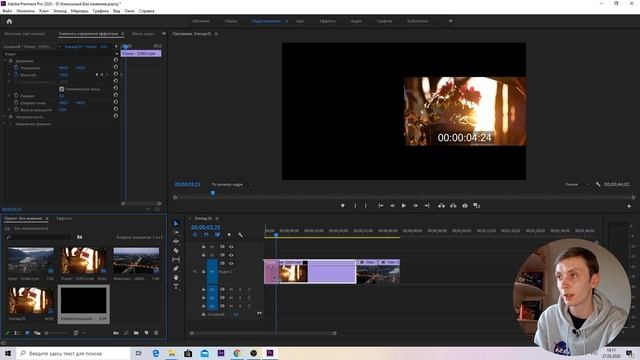The height and width of the screenshot is (360, 640).
Task: Toggle animation stopwatch for Position
Action: (x=16, y=68)
